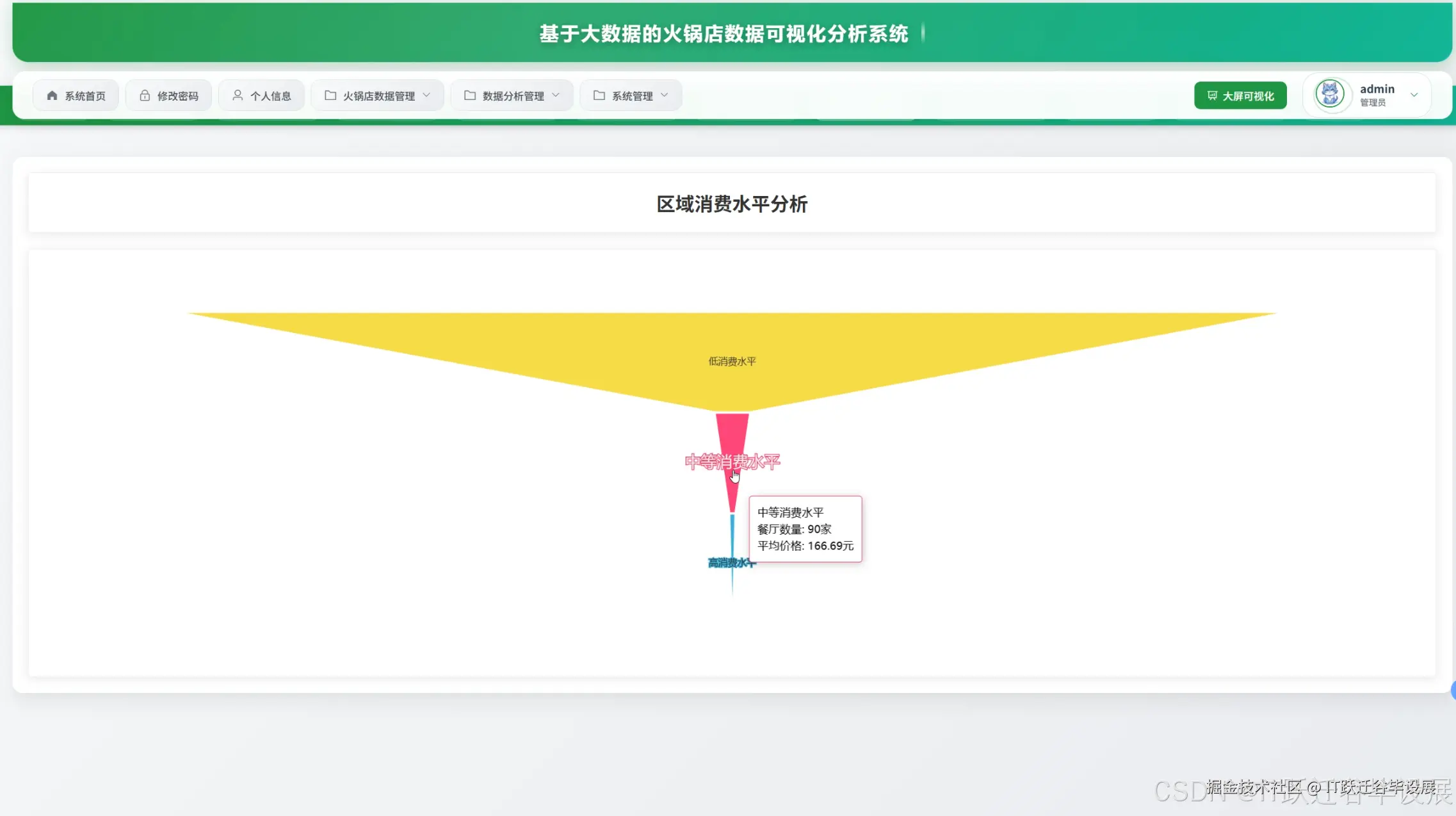Click the screen icon inside 大屏可视化 button
This screenshot has height=816, width=1456.
[x=1211, y=95]
